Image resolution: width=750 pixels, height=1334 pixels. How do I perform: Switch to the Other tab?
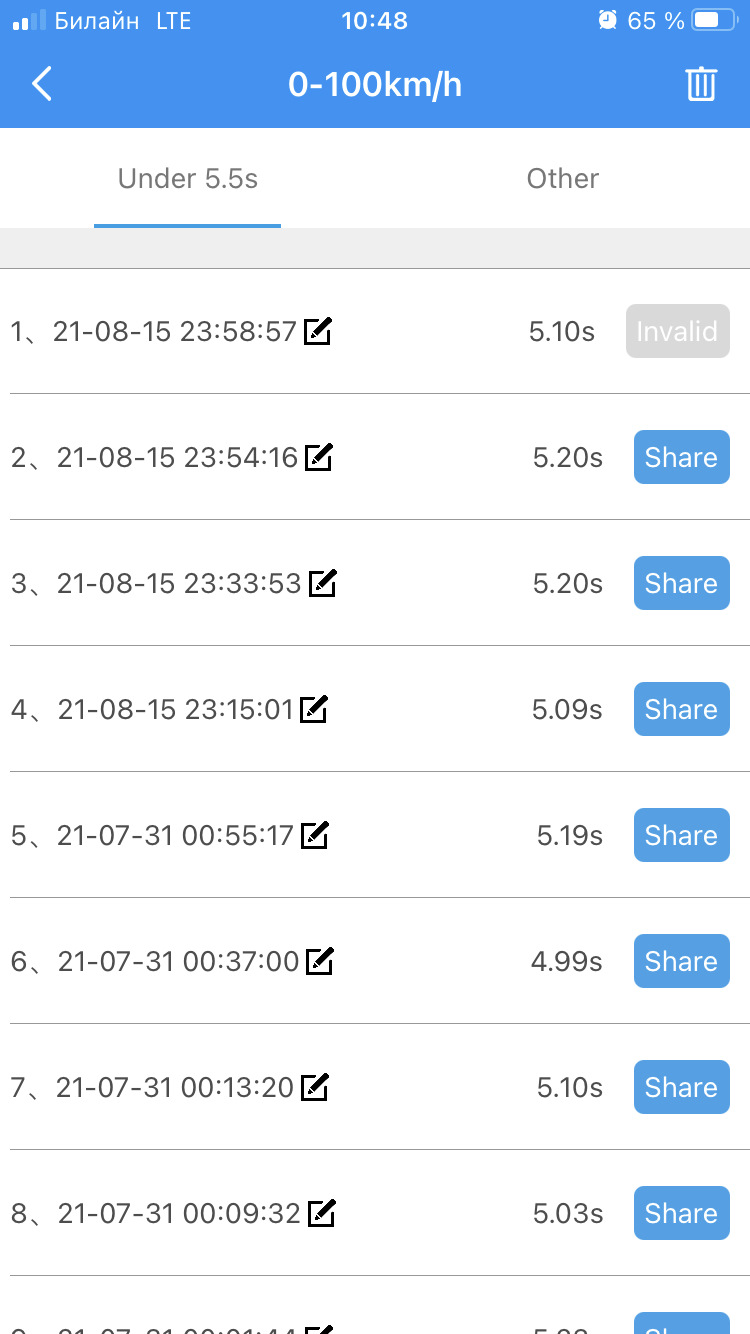562,179
